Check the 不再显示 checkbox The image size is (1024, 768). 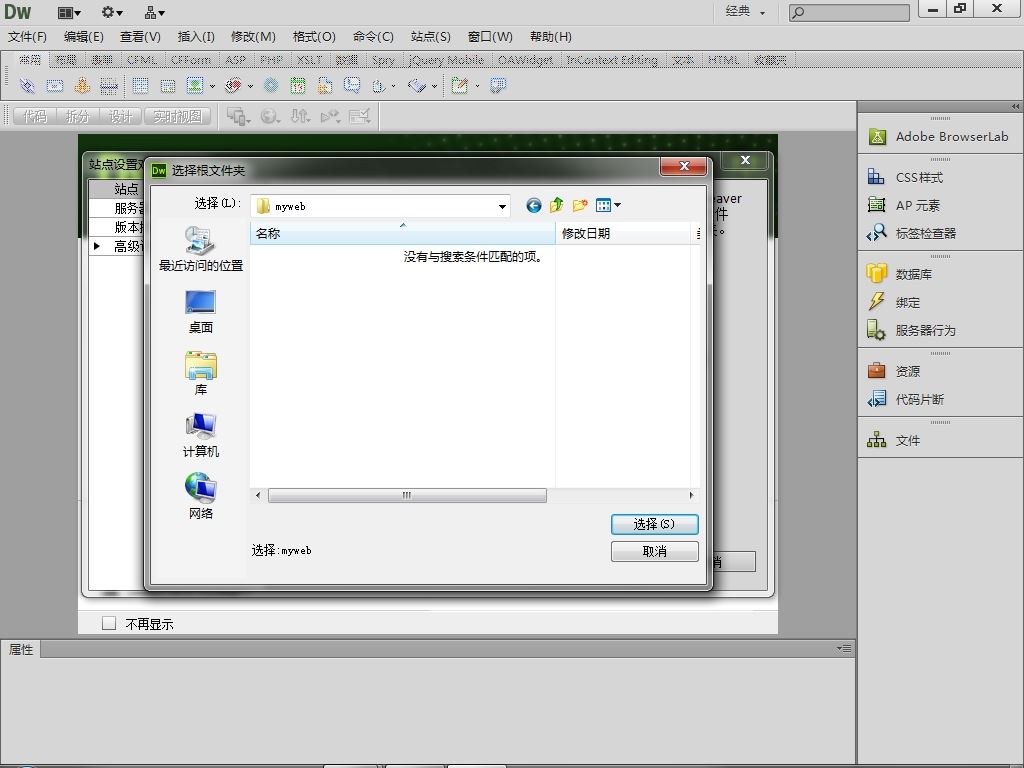pyautogui.click(x=109, y=623)
